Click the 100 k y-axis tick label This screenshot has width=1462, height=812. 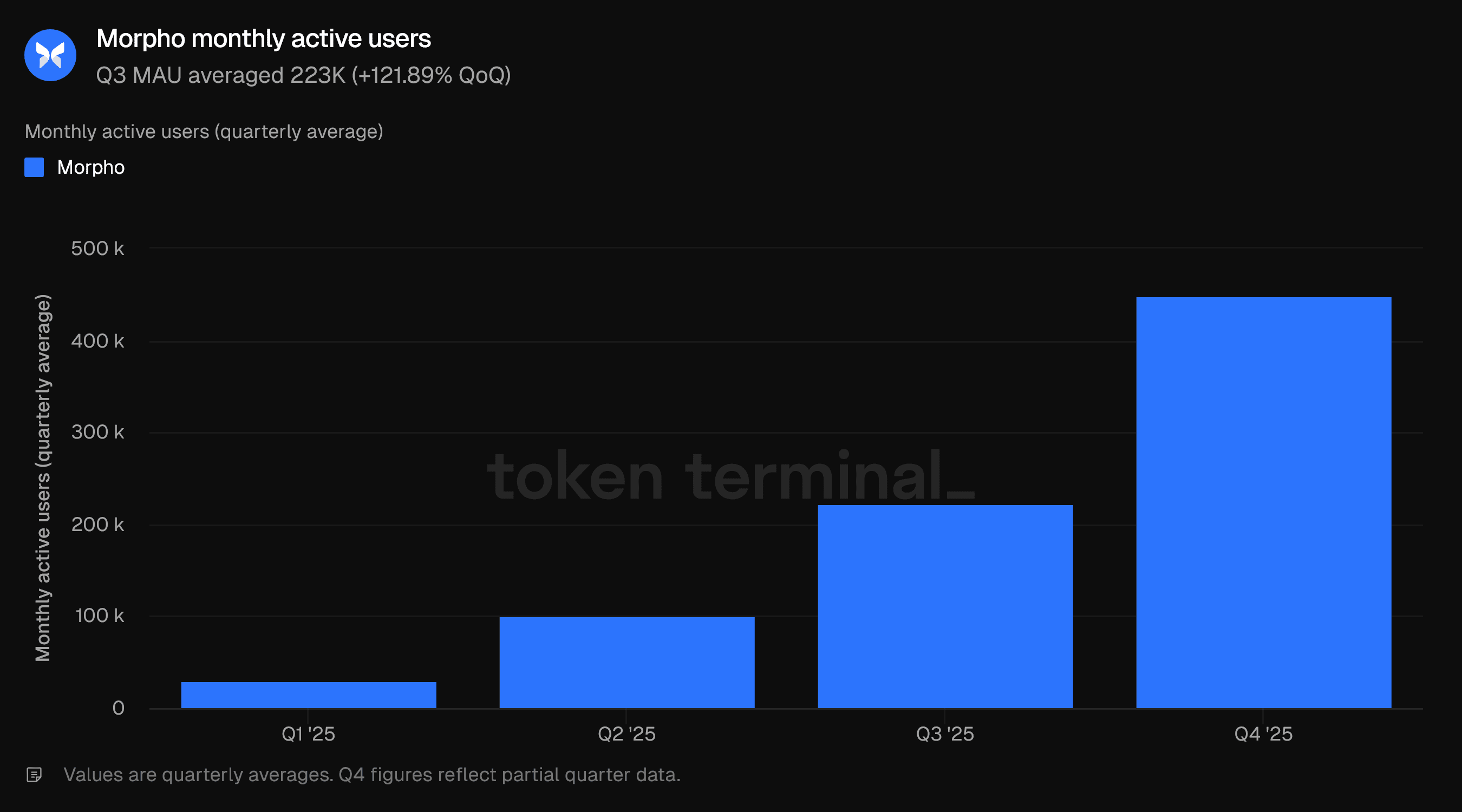[x=99, y=615]
